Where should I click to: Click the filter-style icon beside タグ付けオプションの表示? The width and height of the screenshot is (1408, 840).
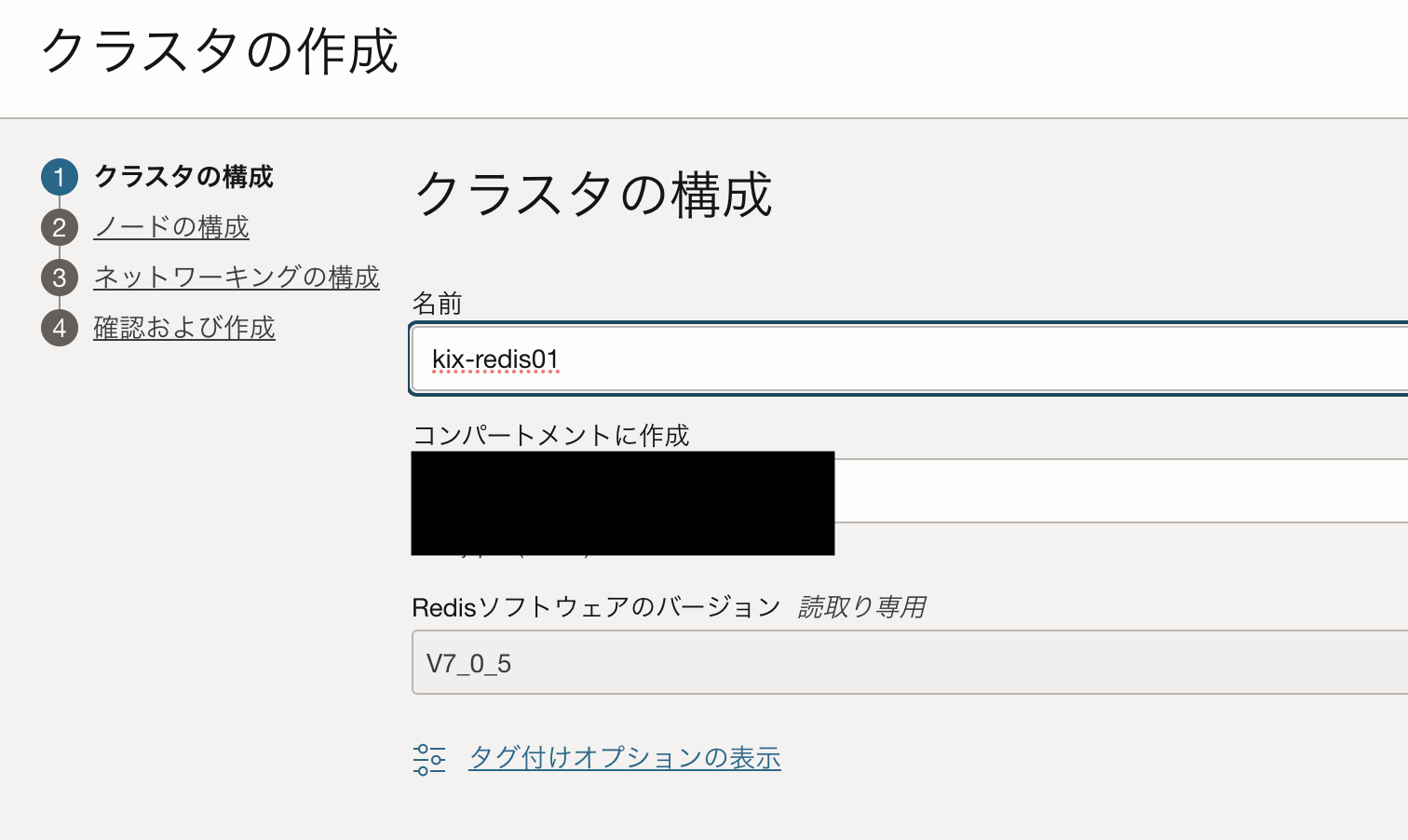(x=429, y=759)
